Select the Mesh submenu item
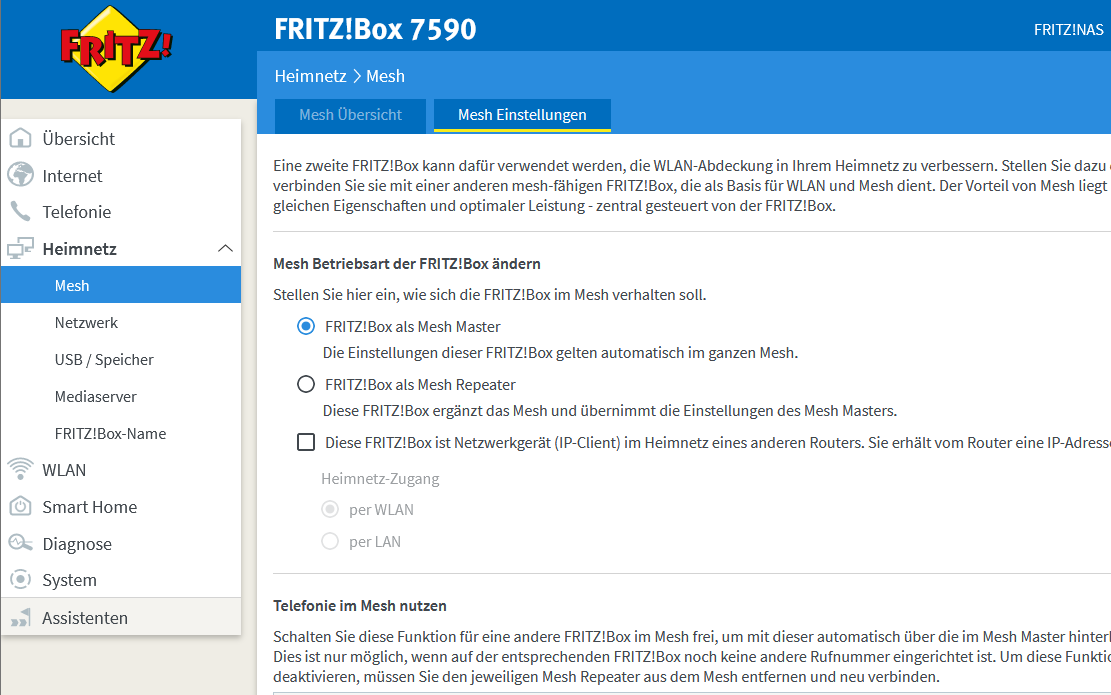The image size is (1111, 695). 121,286
